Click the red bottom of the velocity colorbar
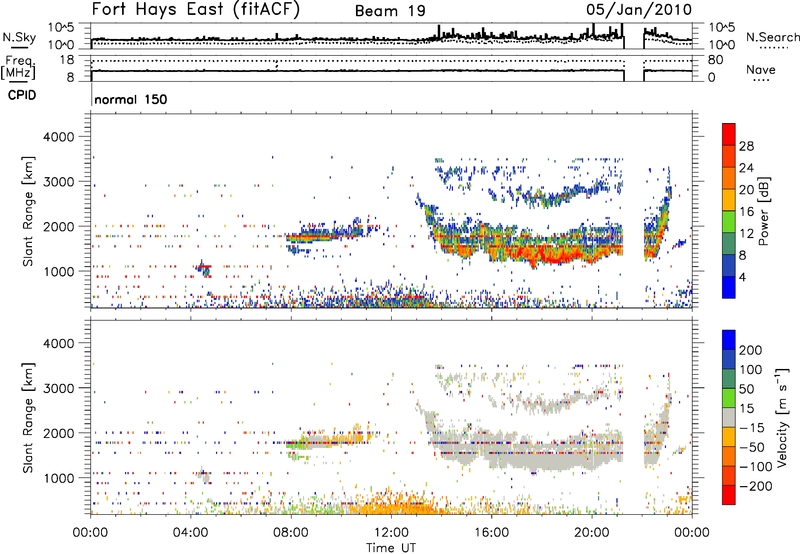Screen dimensions: 800x554 (729, 495)
